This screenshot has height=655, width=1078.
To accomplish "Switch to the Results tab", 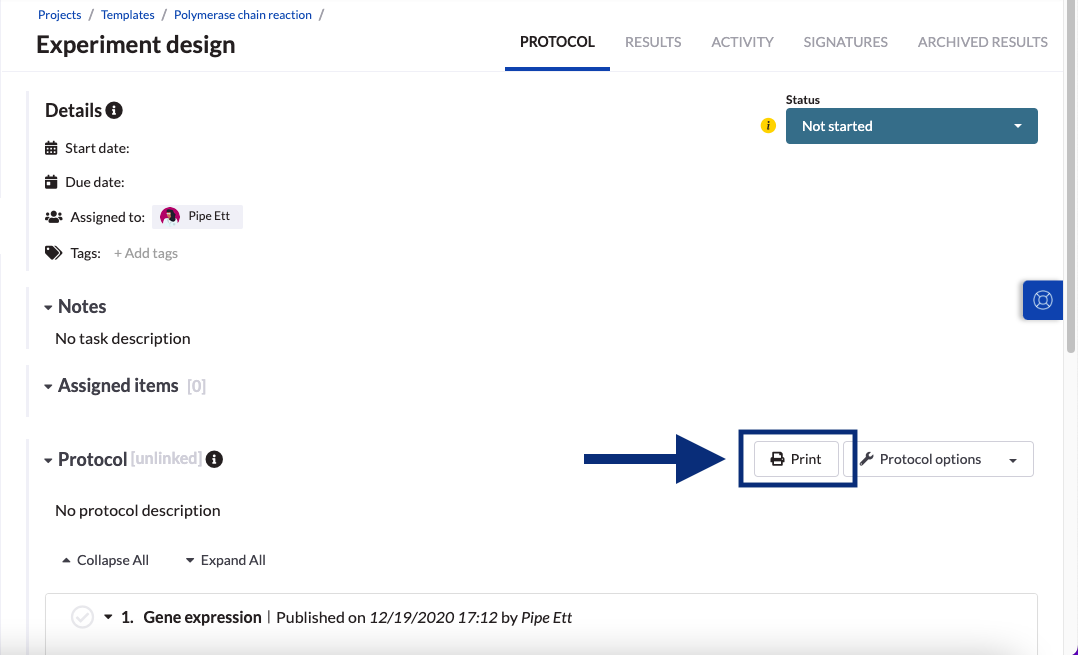I will [653, 42].
